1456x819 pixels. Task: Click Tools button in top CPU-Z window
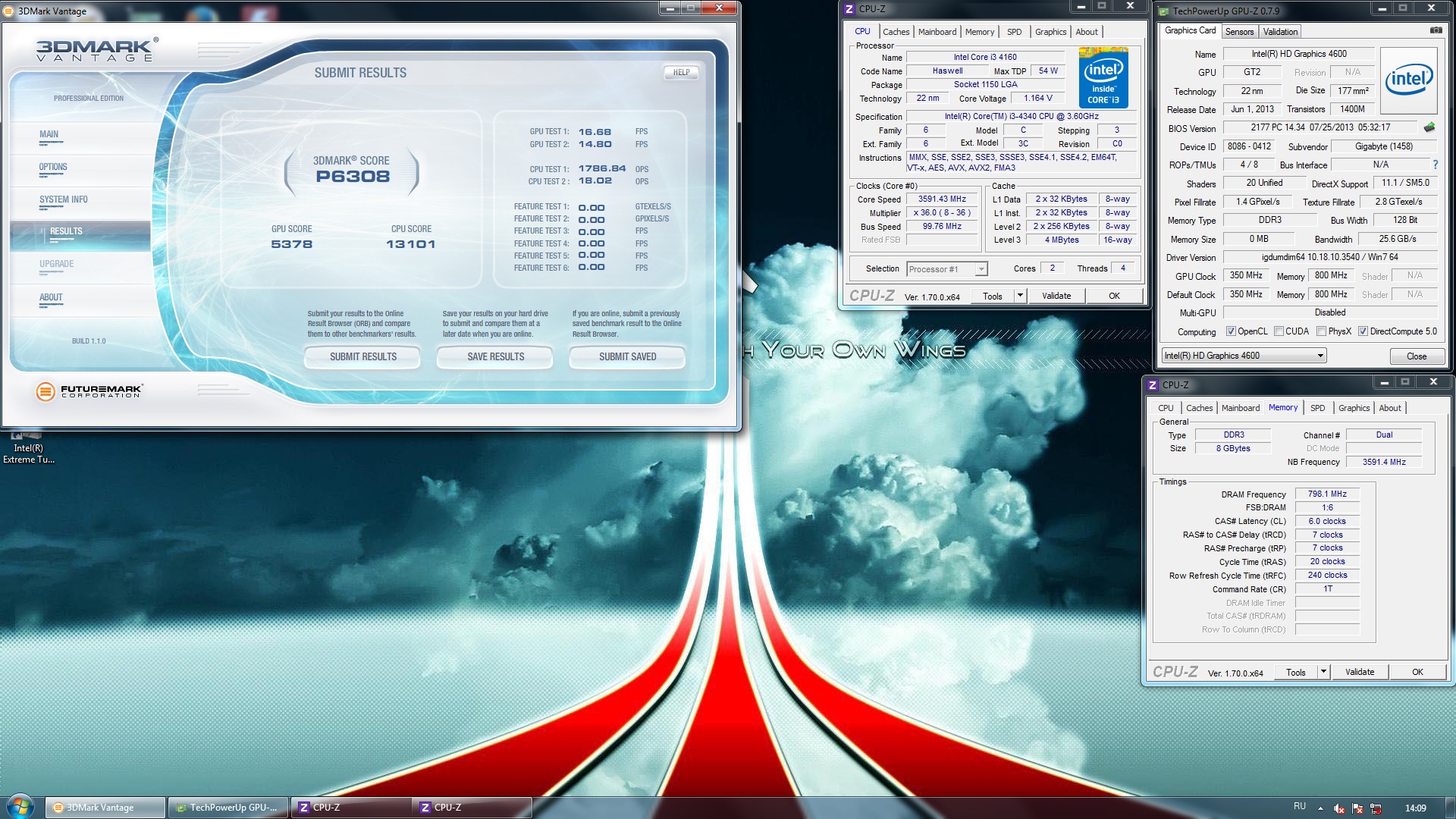[x=993, y=296]
